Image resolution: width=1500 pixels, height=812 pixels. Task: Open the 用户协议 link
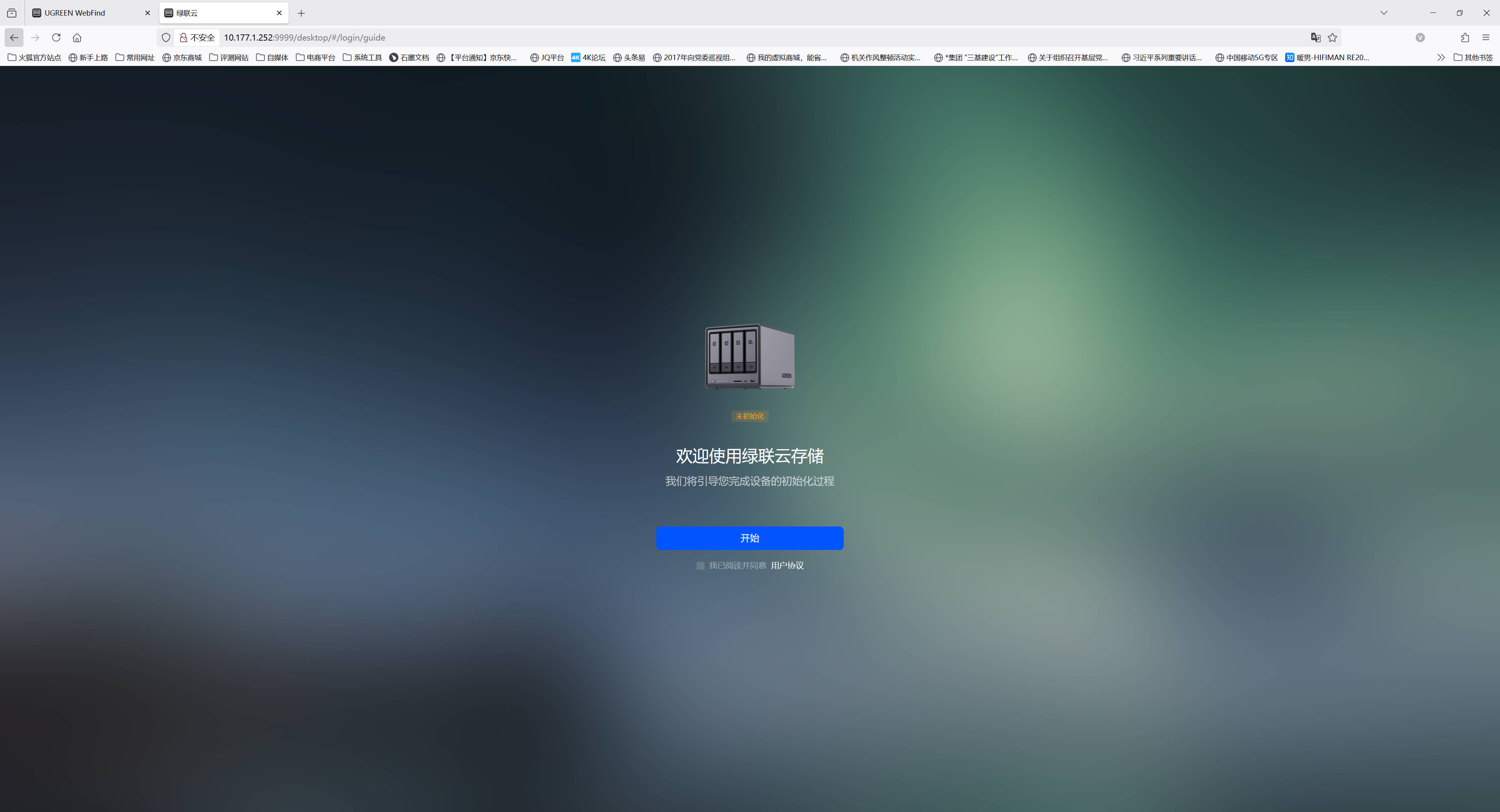(787, 565)
